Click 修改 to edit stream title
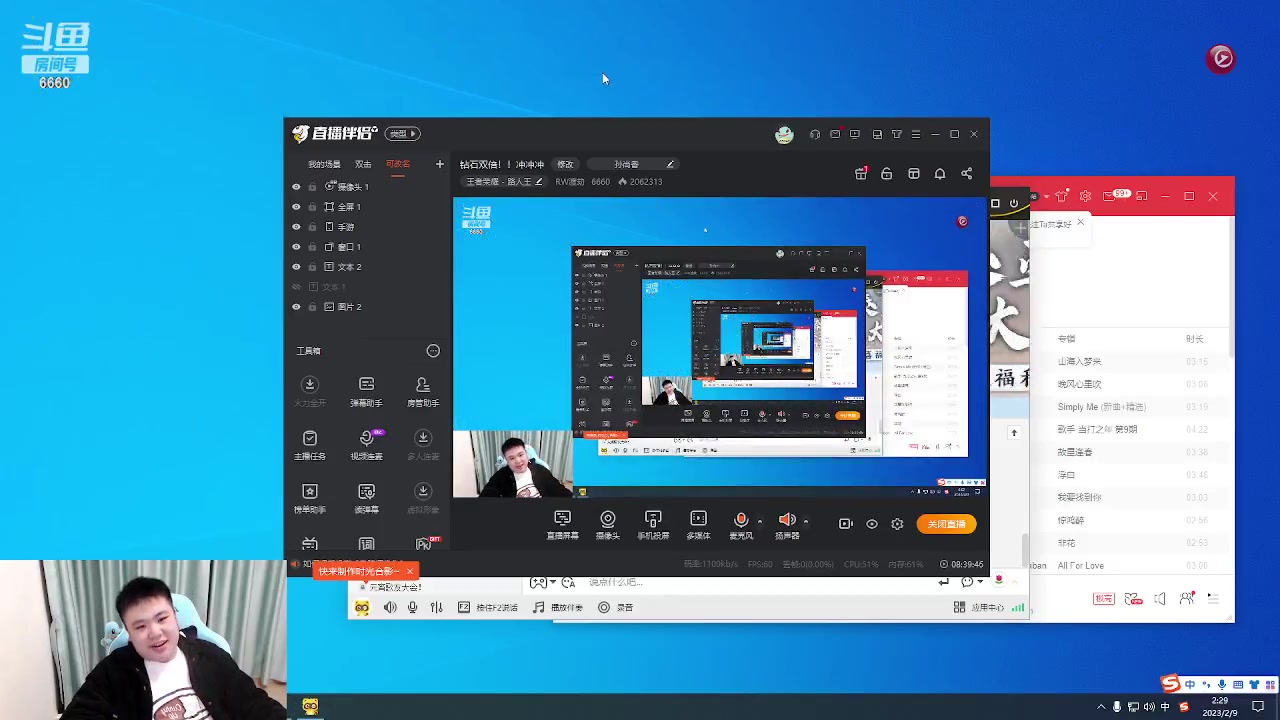Screen dimensions: 1280x720 coord(565,164)
